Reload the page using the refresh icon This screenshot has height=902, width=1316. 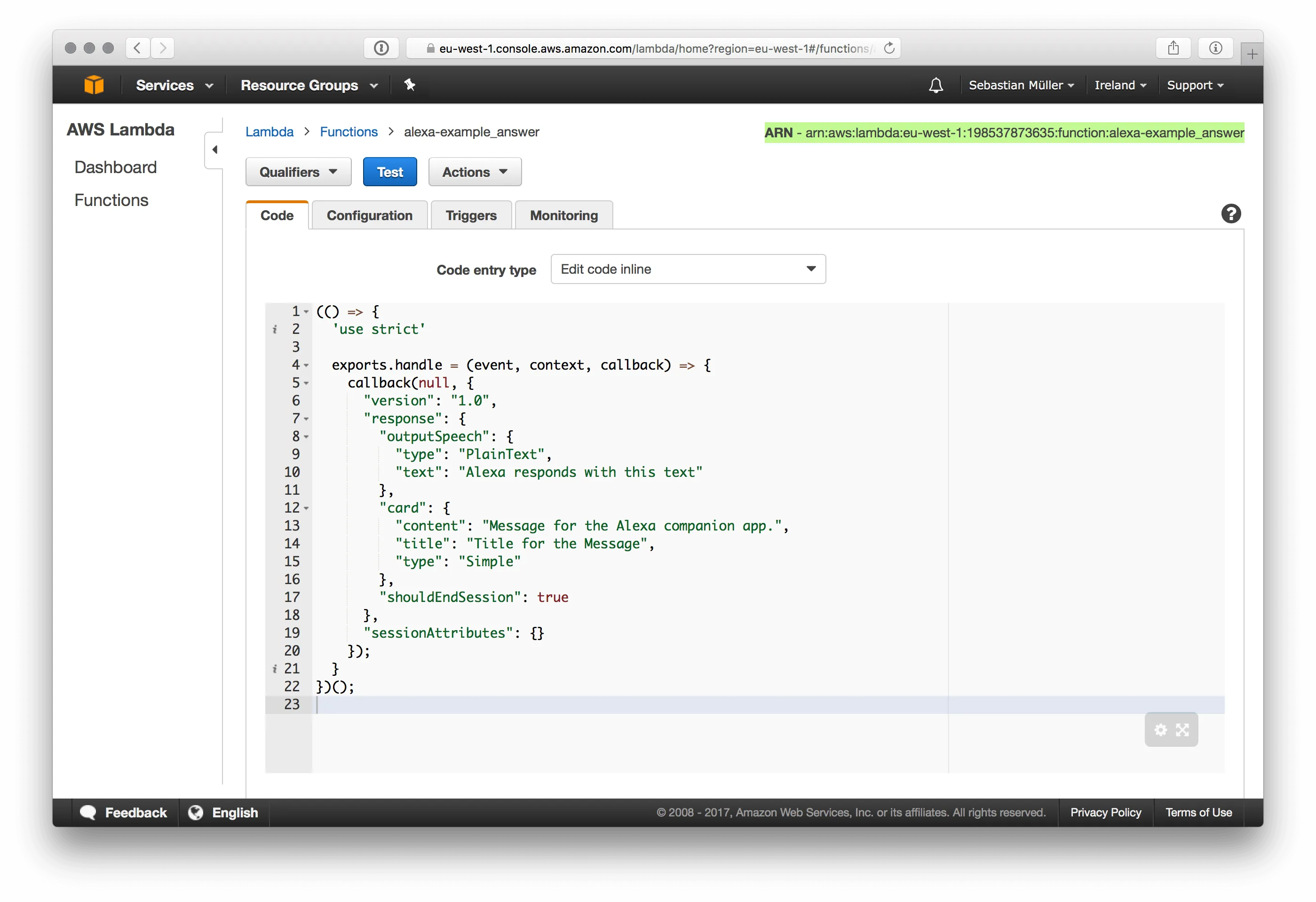(888, 48)
